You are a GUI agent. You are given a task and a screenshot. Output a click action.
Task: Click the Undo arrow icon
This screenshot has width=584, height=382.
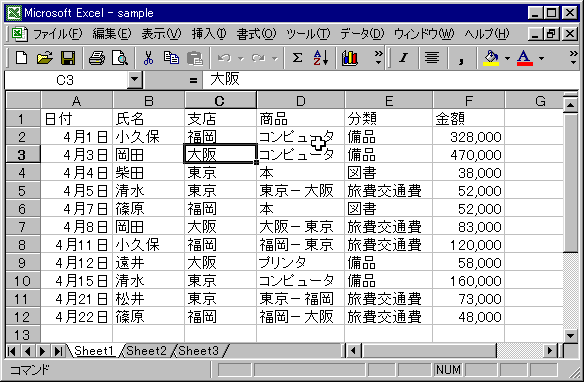coord(224,58)
